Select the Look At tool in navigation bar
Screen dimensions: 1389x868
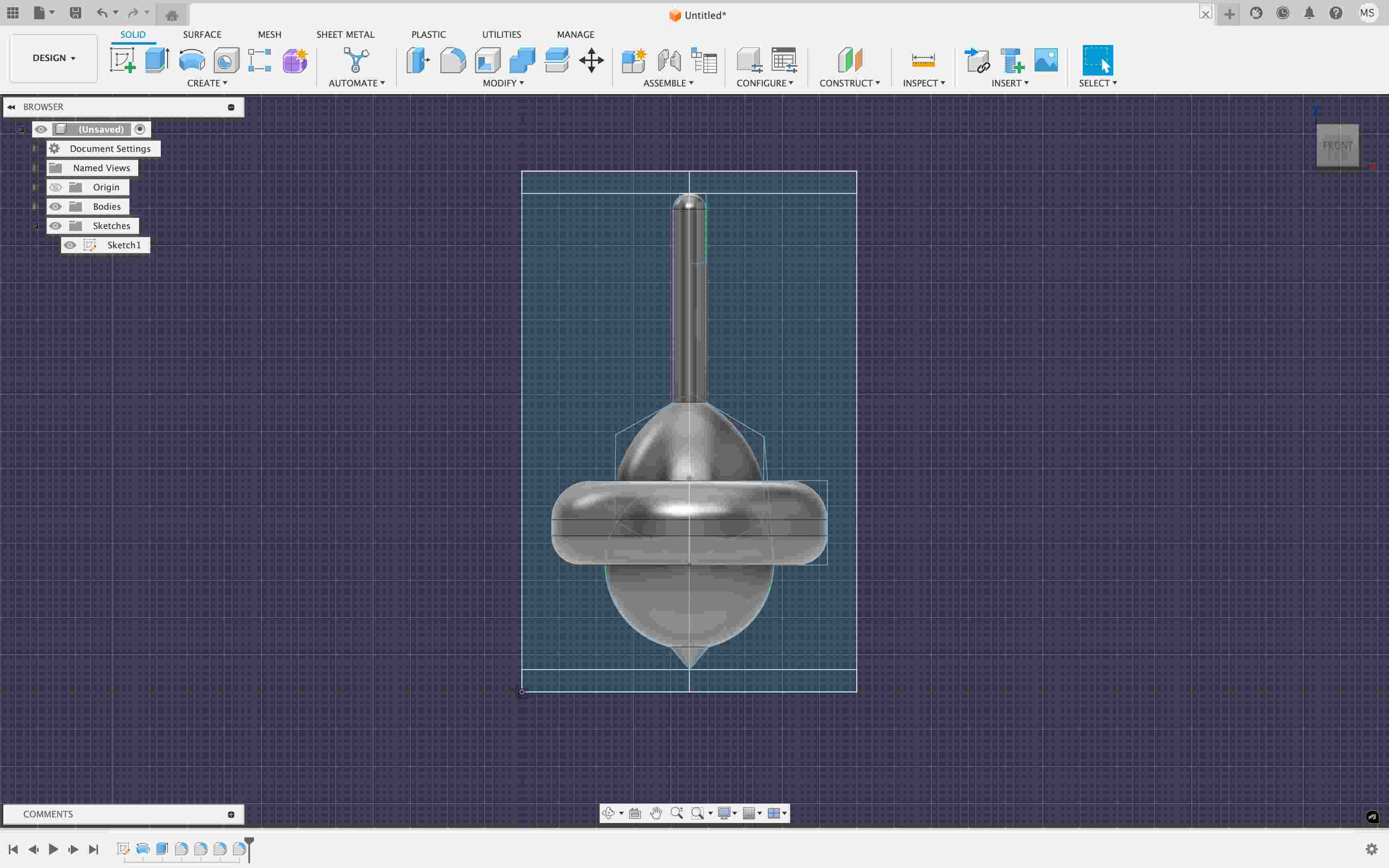pyautogui.click(x=635, y=813)
